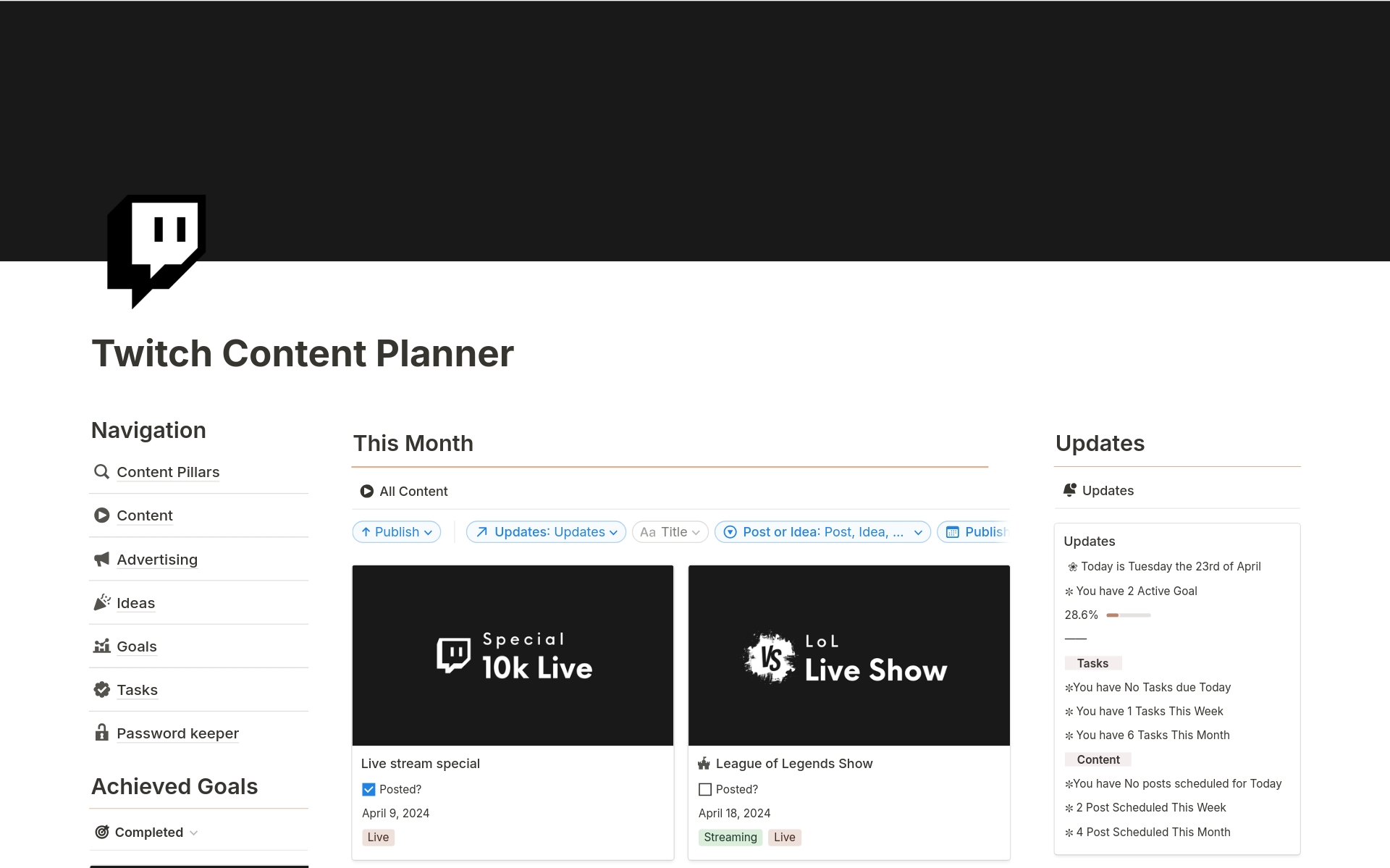Viewport: 1390px width, 868px height.
Task: Uncheck Posted on Live stream special card
Action: (x=368, y=789)
